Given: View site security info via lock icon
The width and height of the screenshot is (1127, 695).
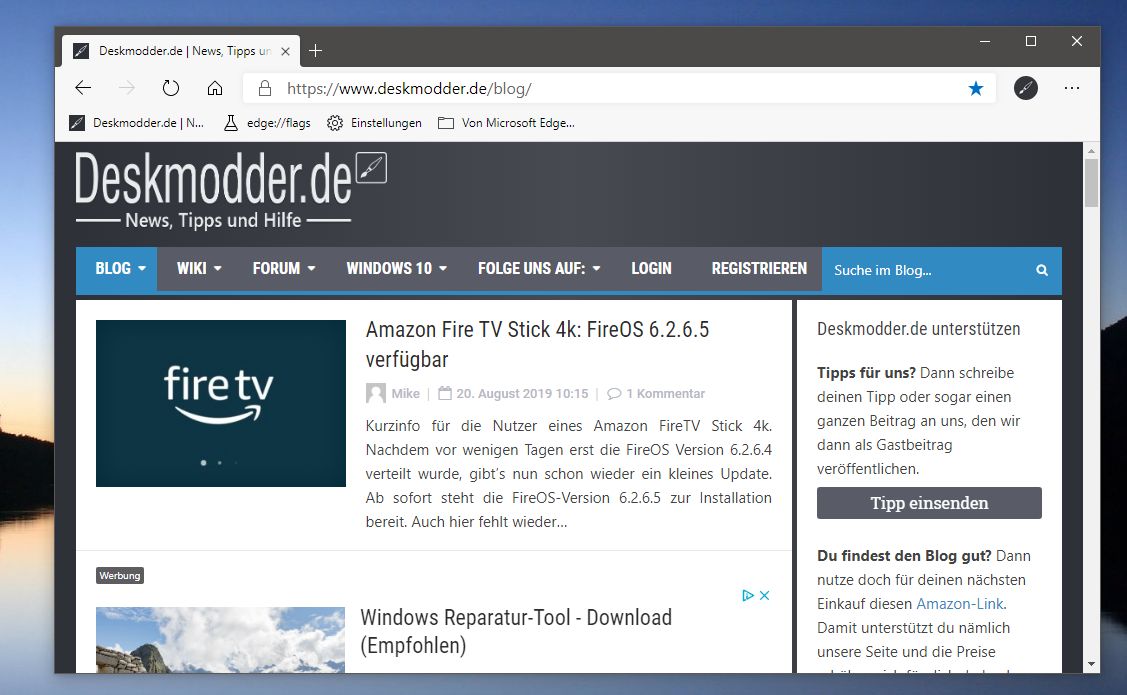Looking at the screenshot, I should (265, 88).
